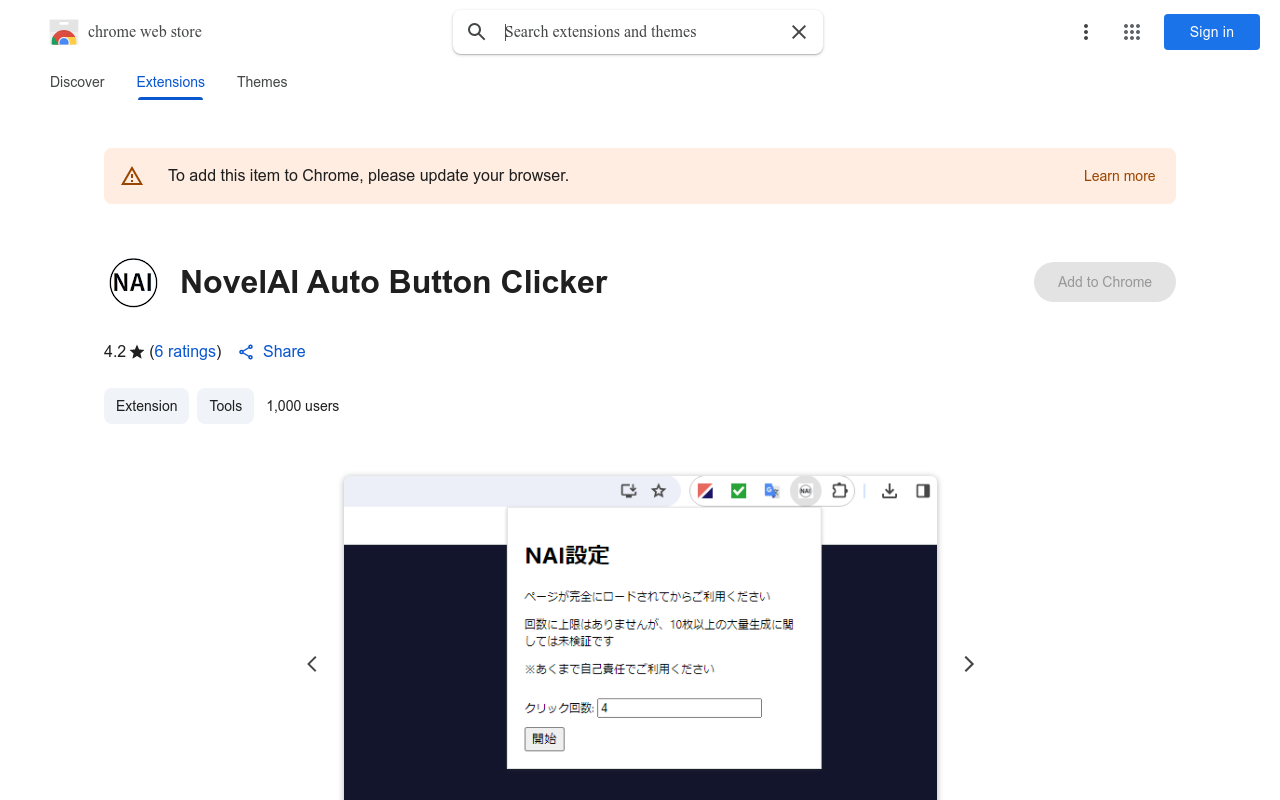Open the three-dot more options menu
The width and height of the screenshot is (1280, 800).
(1086, 32)
